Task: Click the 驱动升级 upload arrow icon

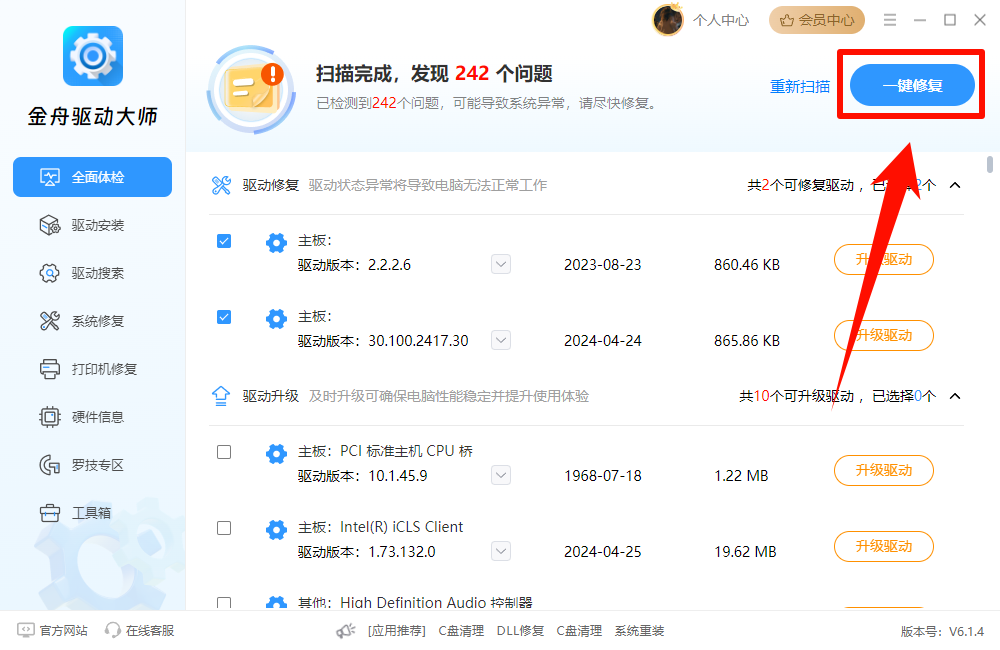Action: click(x=221, y=396)
